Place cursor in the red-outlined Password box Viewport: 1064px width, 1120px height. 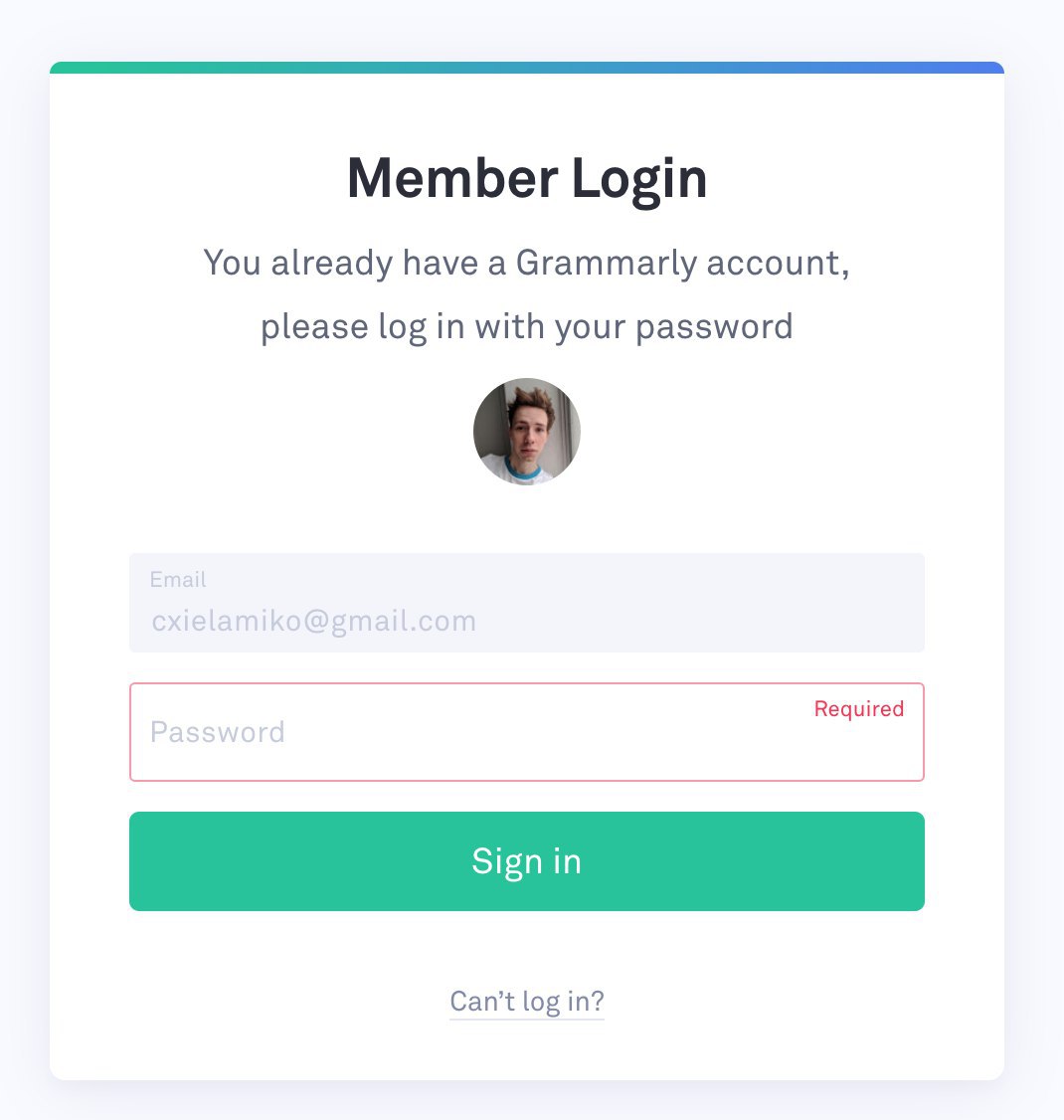click(x=527, y=732)
